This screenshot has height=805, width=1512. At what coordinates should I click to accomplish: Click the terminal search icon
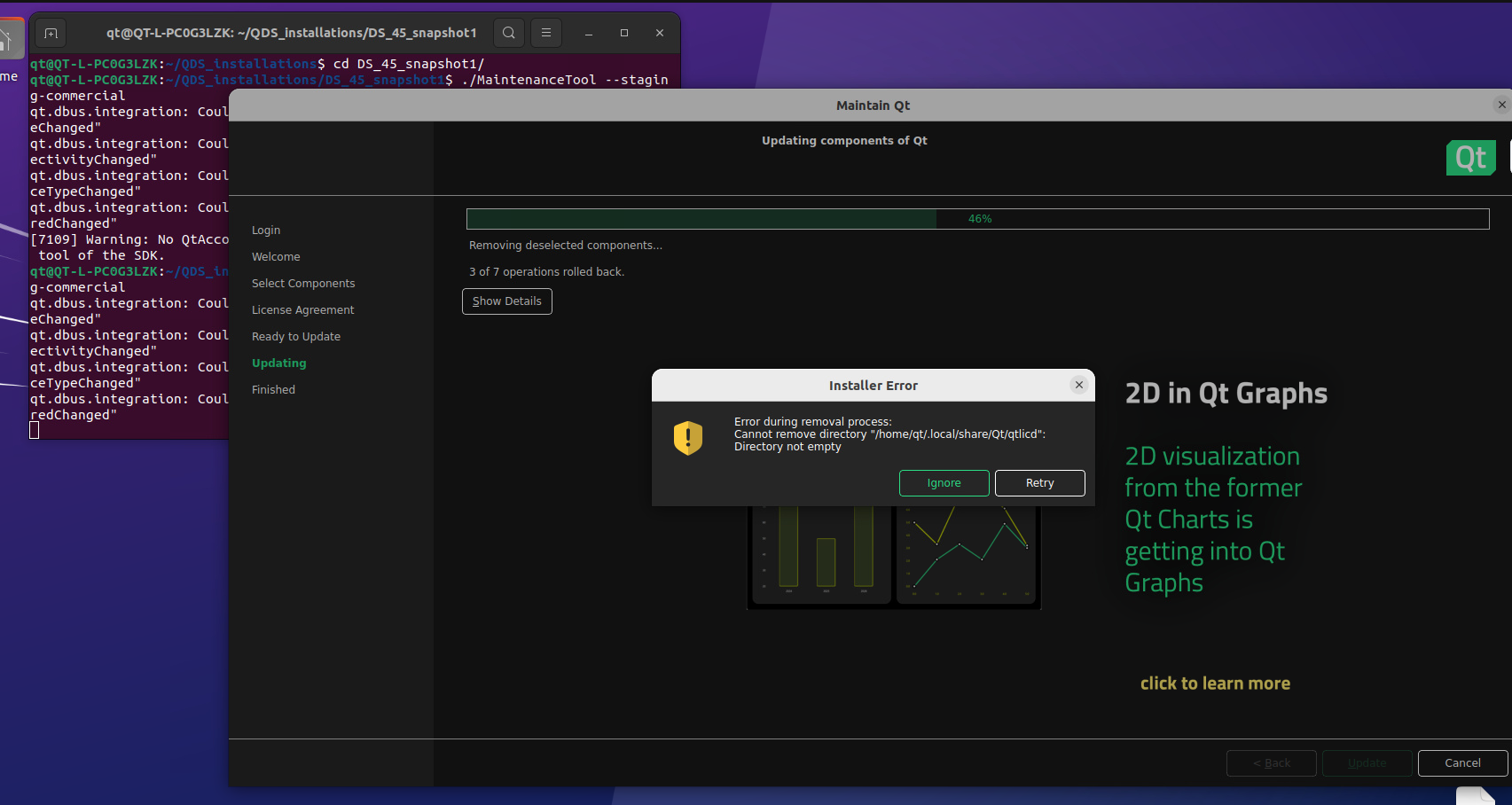508,33
